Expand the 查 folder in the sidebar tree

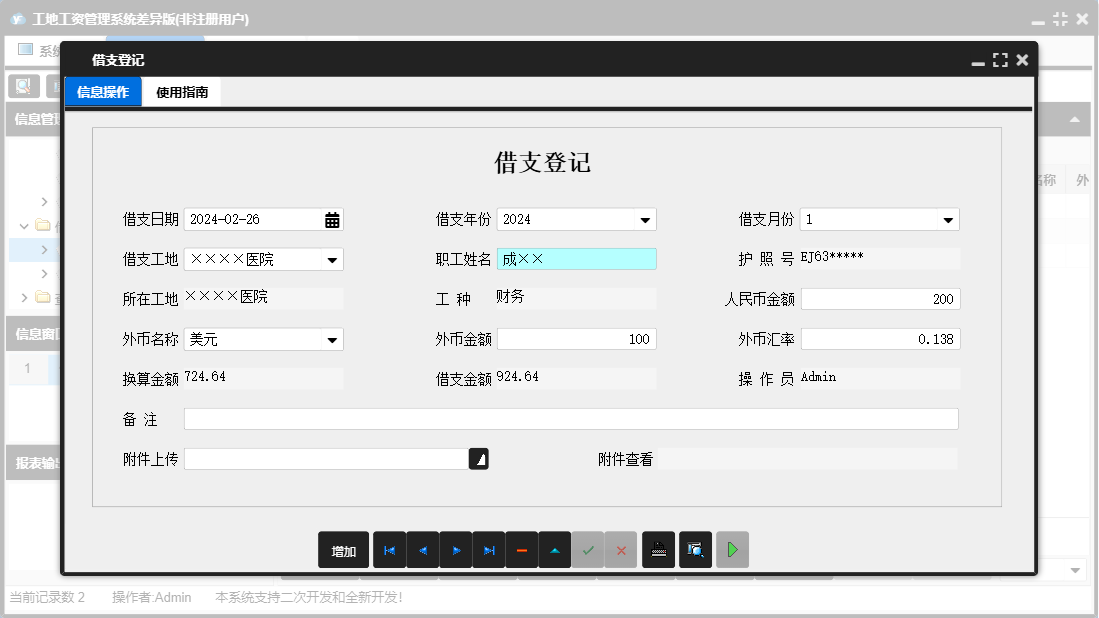[25, 297]
